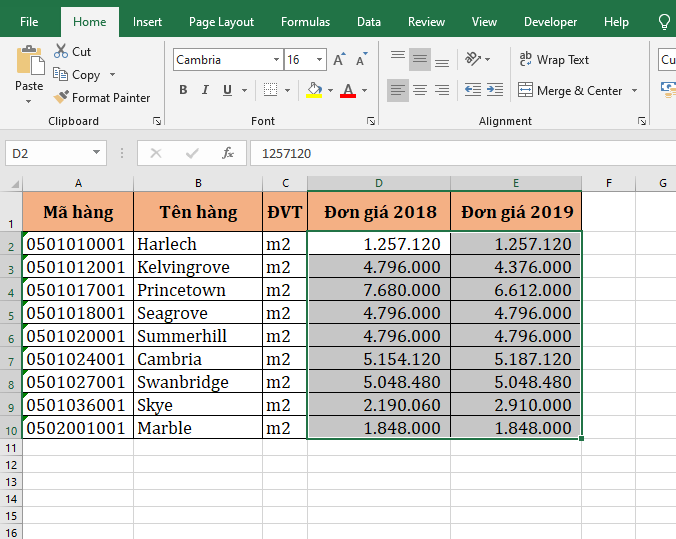Click the Paste clipboard icon
Screen dimensions: 676x539
(29, 63)
